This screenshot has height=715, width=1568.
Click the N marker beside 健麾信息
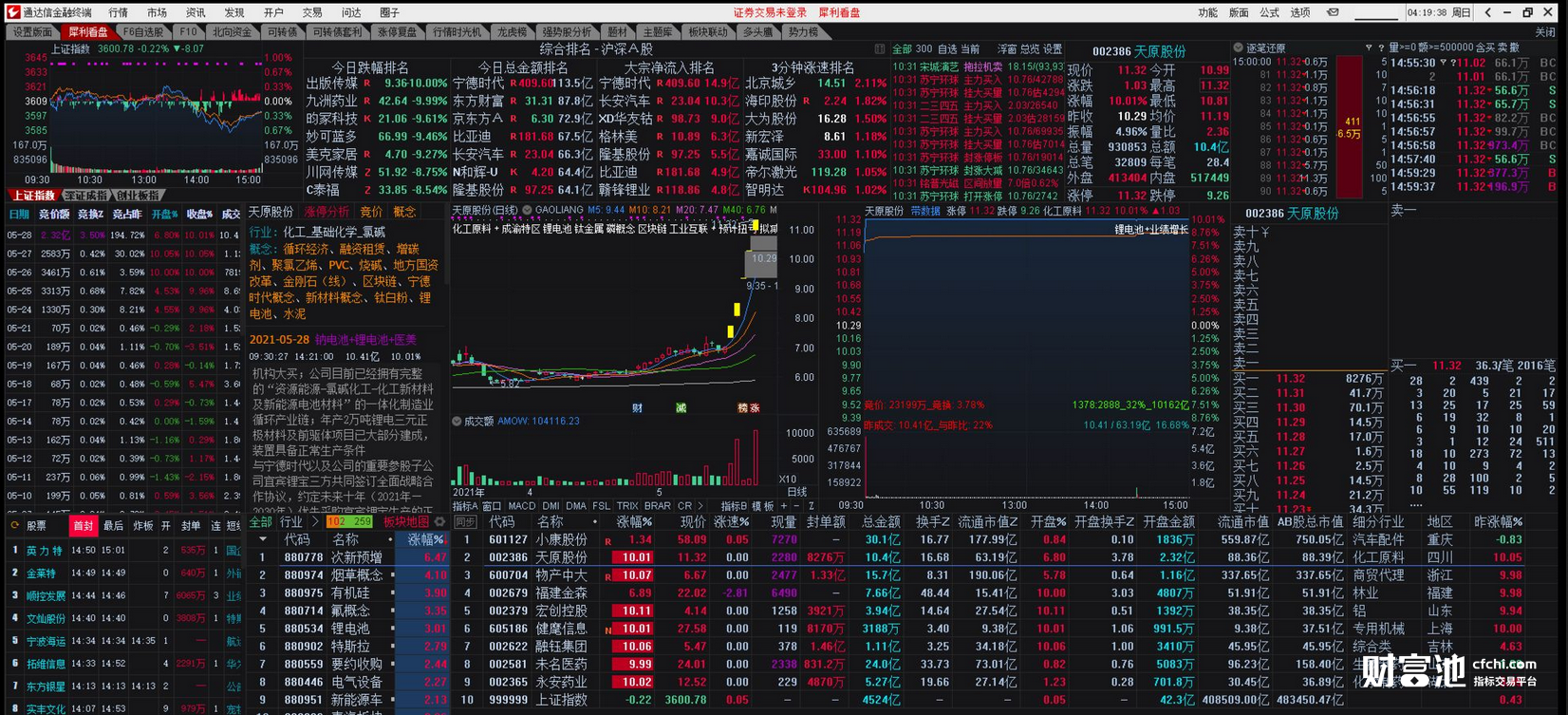coord(608,629)
